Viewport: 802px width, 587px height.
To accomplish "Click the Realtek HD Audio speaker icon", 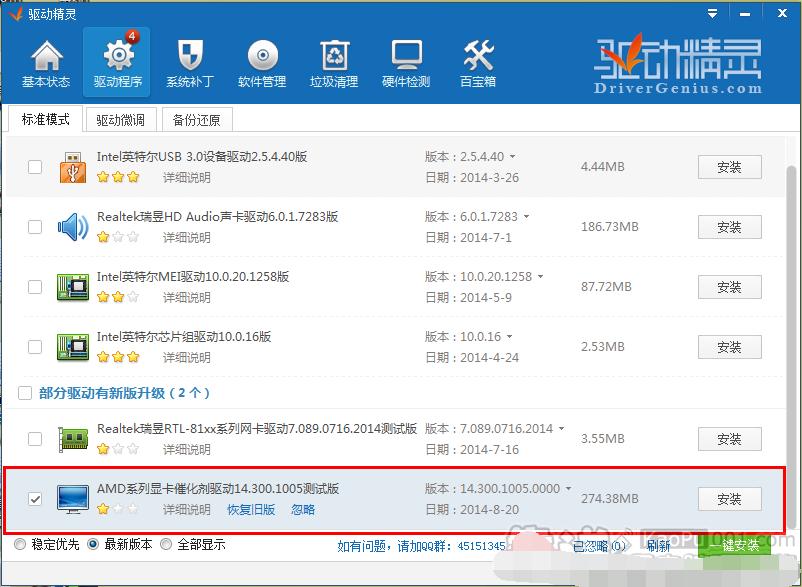I will (x=73, y=227).
